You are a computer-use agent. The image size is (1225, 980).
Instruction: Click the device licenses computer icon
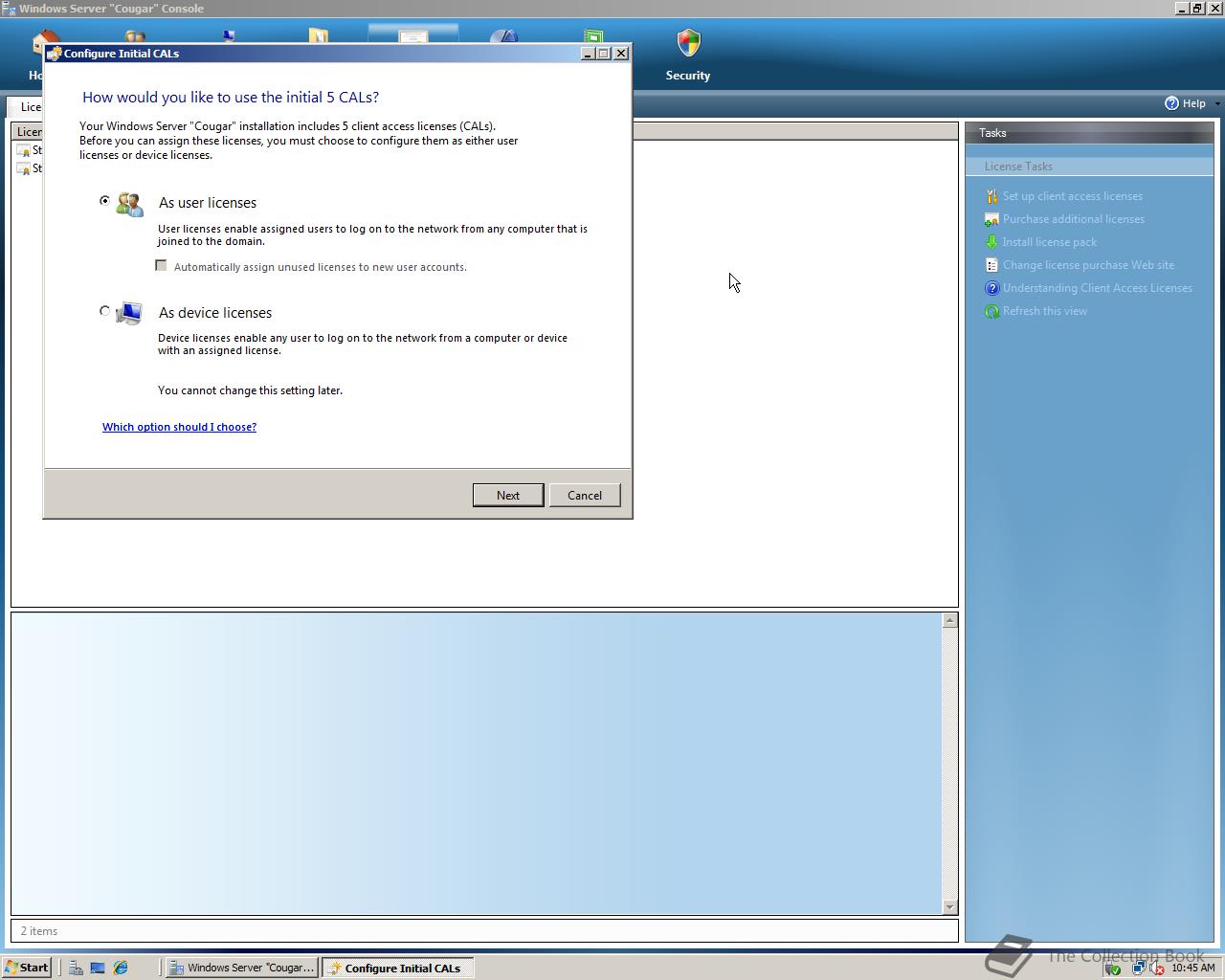point(129,313)
